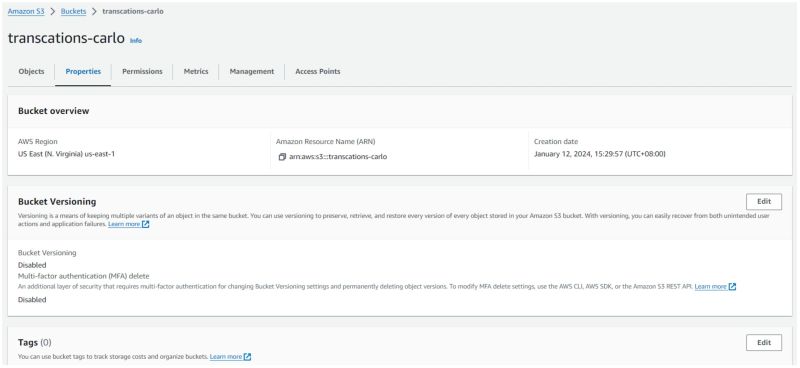800x368 pixels.
Task: Click the transcations-carlo breadcrumb text
Action: 133,11
